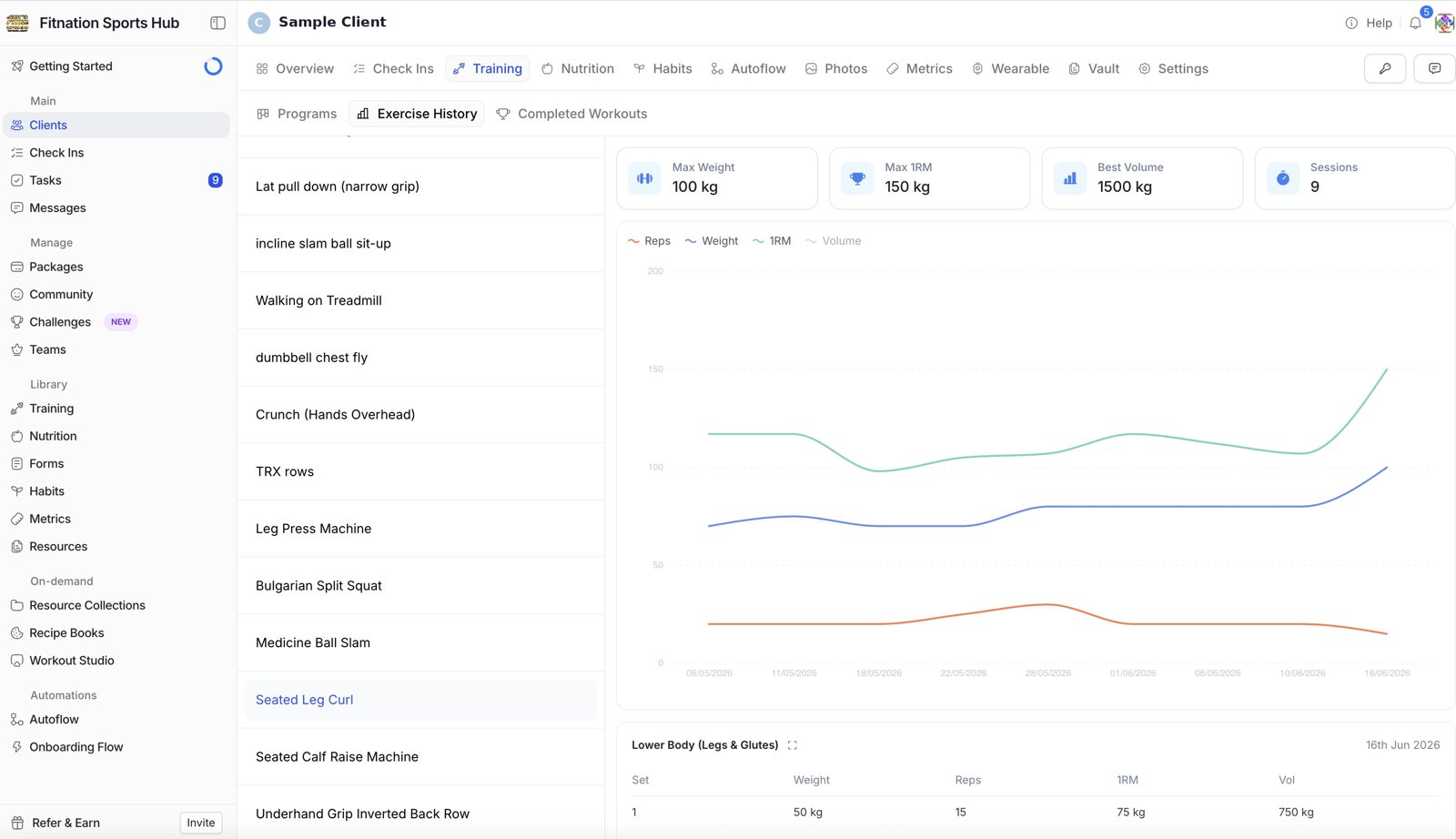The image size is (1456, 839).
Task: Open Library Training in sidebar
Action: [x=116, y=409]
